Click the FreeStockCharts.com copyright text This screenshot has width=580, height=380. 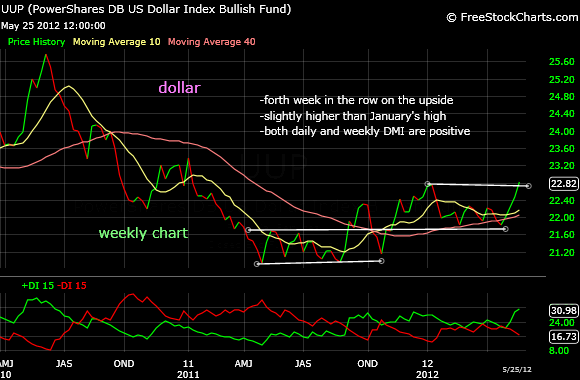[512, 17]
